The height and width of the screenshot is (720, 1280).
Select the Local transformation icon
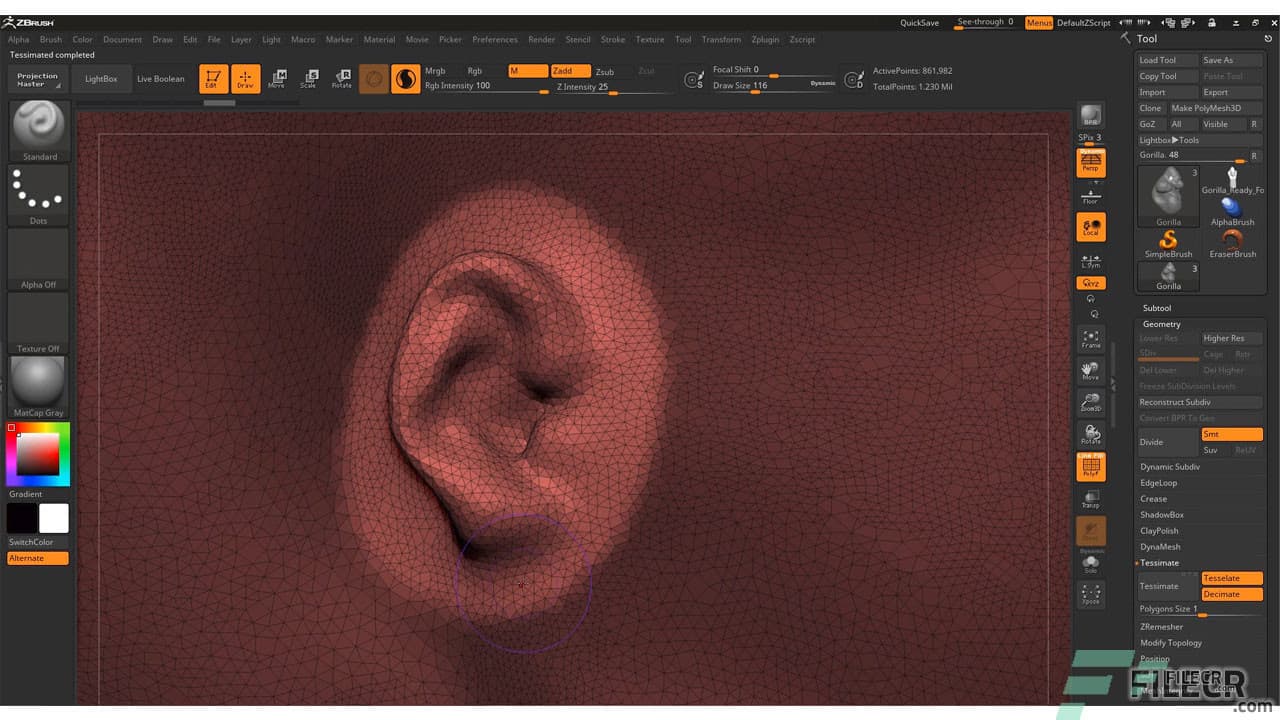pos(1091,226)
